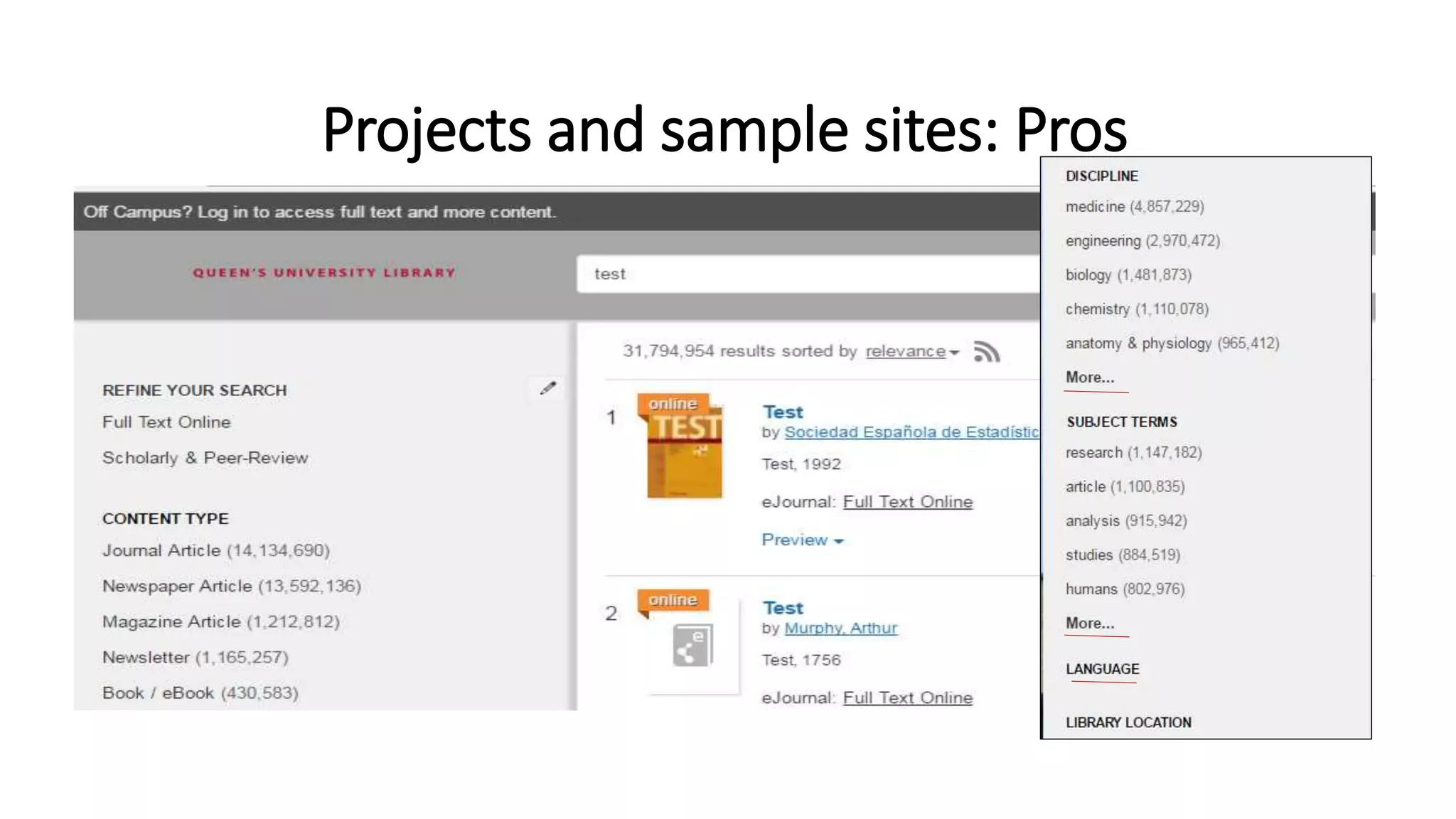Filter subject terms by research

point(1133,453)
